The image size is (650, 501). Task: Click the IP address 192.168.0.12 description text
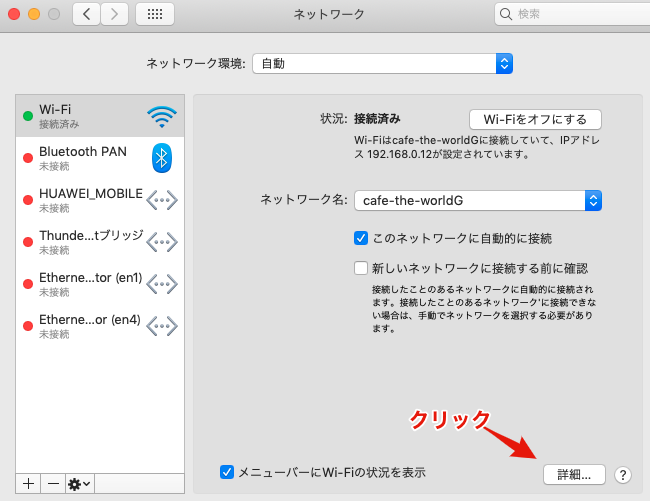(477, 147)
